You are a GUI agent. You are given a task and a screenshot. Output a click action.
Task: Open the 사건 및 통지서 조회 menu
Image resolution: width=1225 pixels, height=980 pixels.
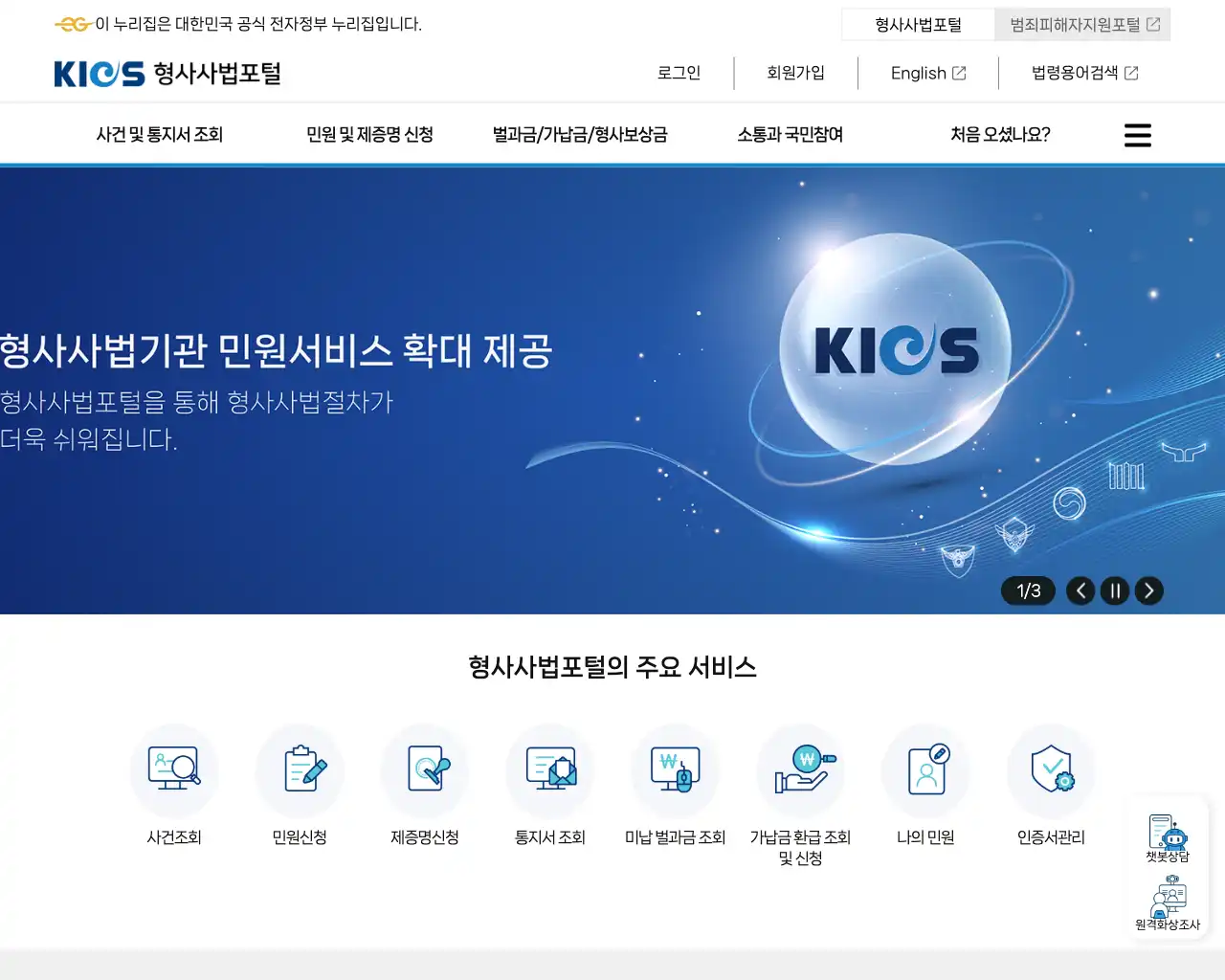(160, 135)
